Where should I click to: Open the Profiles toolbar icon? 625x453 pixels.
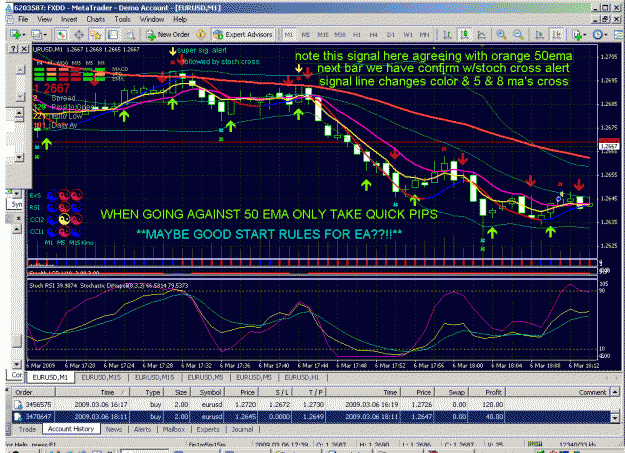36,35
